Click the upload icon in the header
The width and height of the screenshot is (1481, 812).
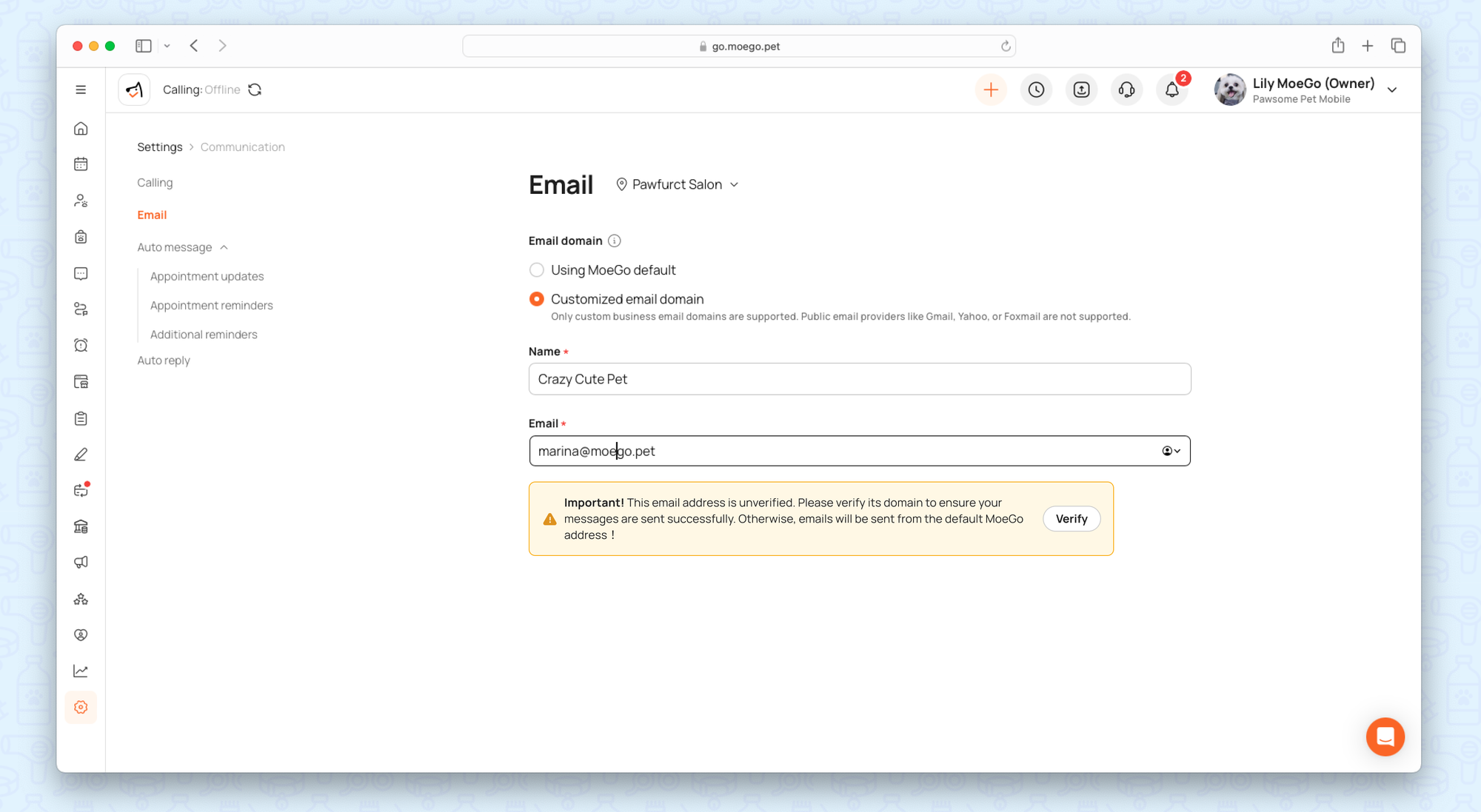(1081, 90)
